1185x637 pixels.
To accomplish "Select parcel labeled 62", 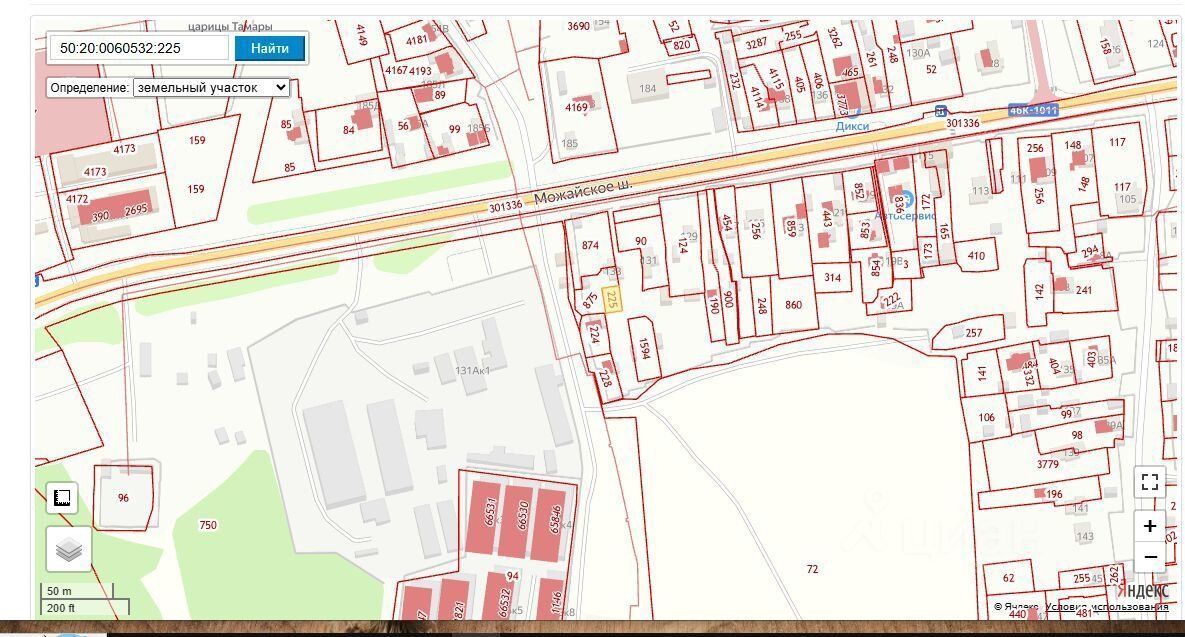I will pos(1008,578).
